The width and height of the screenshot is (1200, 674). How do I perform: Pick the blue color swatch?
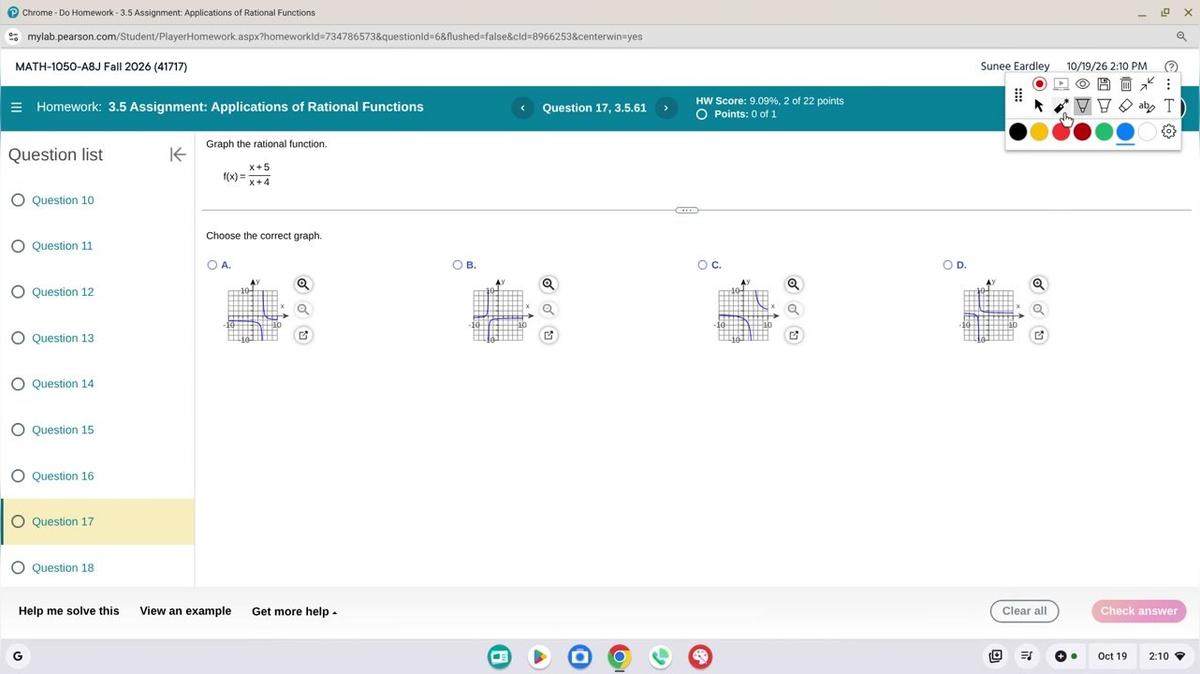pyautogui.click(x=1125, y=131)
